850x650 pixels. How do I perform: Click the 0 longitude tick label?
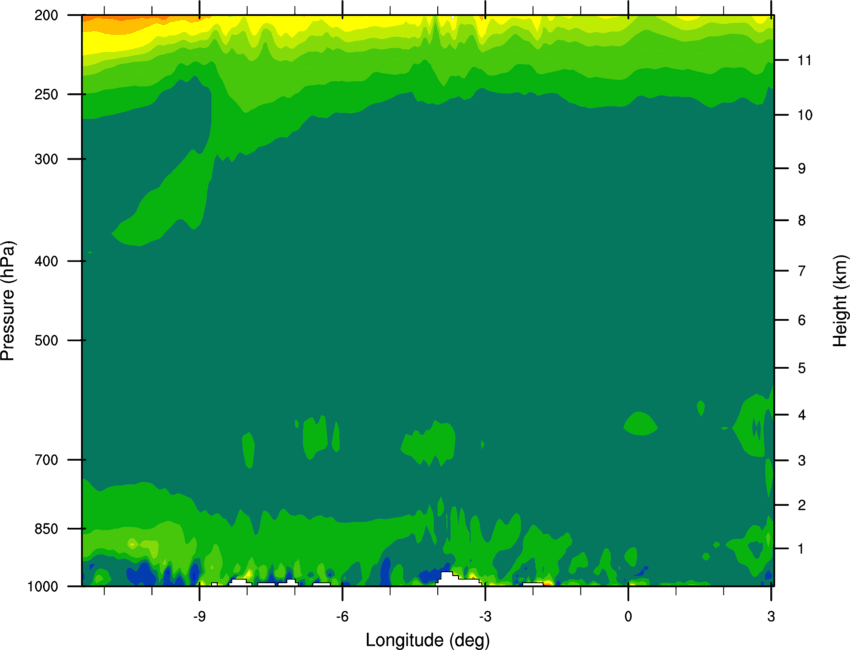(x=628, y=616)
